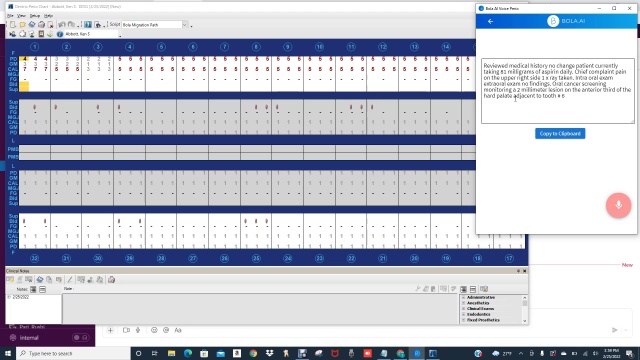This screenshot has width=640, height=360.
Task: Click the highlighted PD cell for tooth 1
Action: tap(24, 59)
